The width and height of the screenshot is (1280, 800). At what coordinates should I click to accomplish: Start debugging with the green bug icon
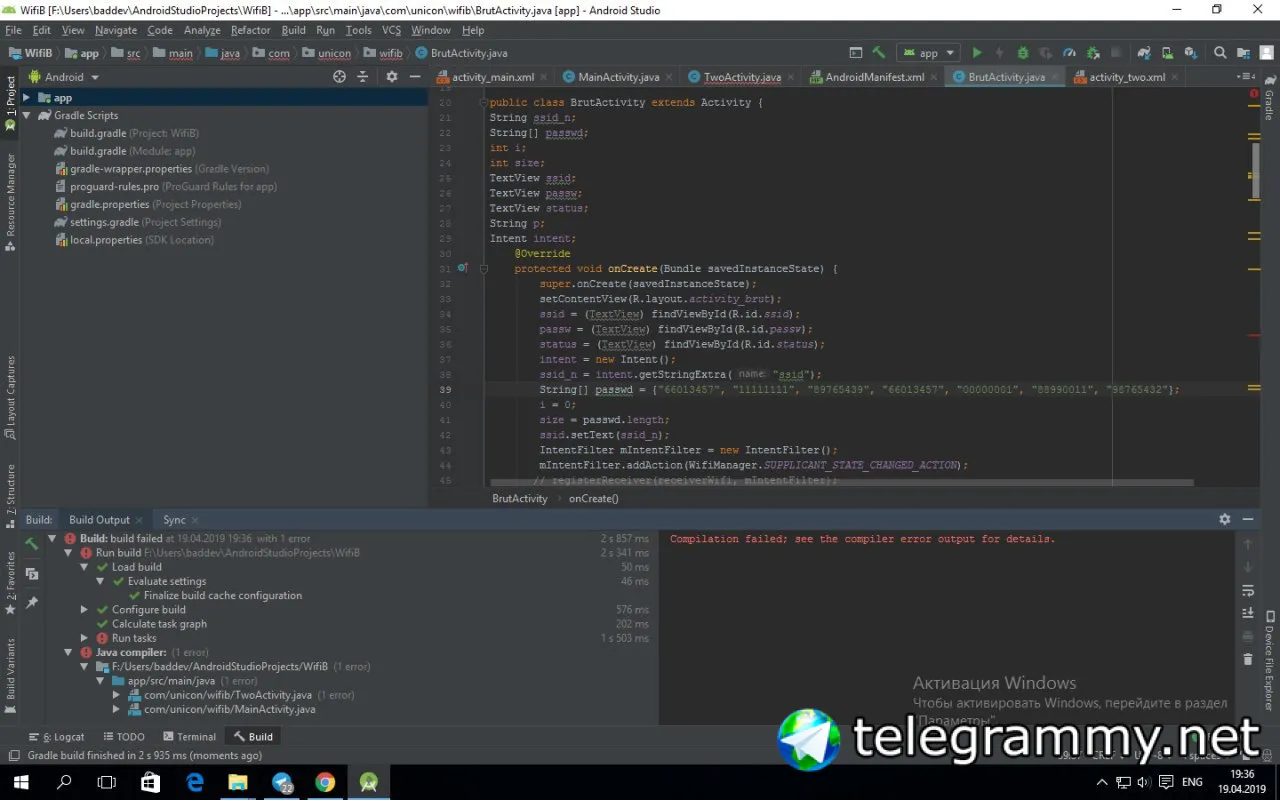[1022, 53]
